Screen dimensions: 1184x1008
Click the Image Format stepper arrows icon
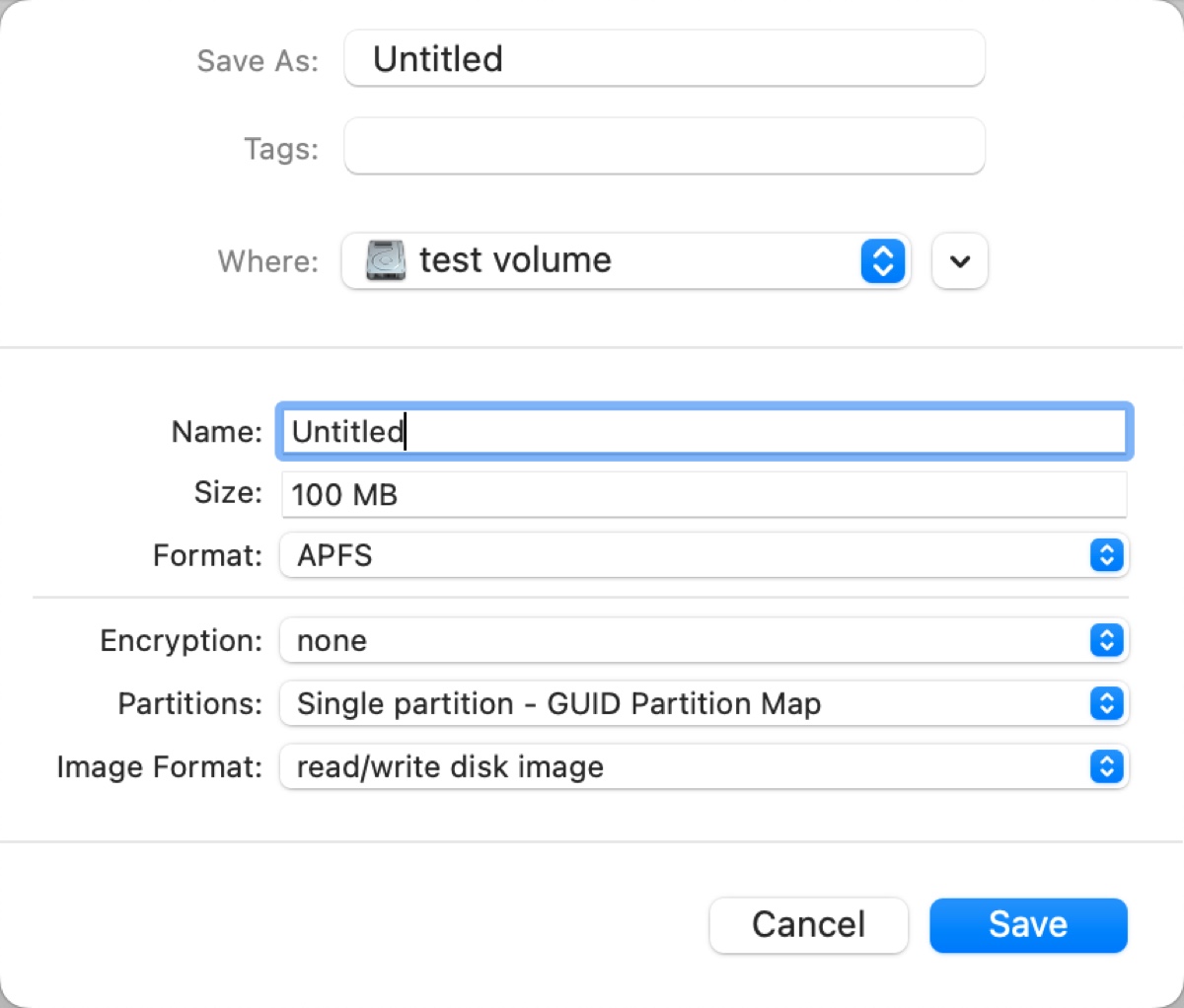[x=1106, y=767]
